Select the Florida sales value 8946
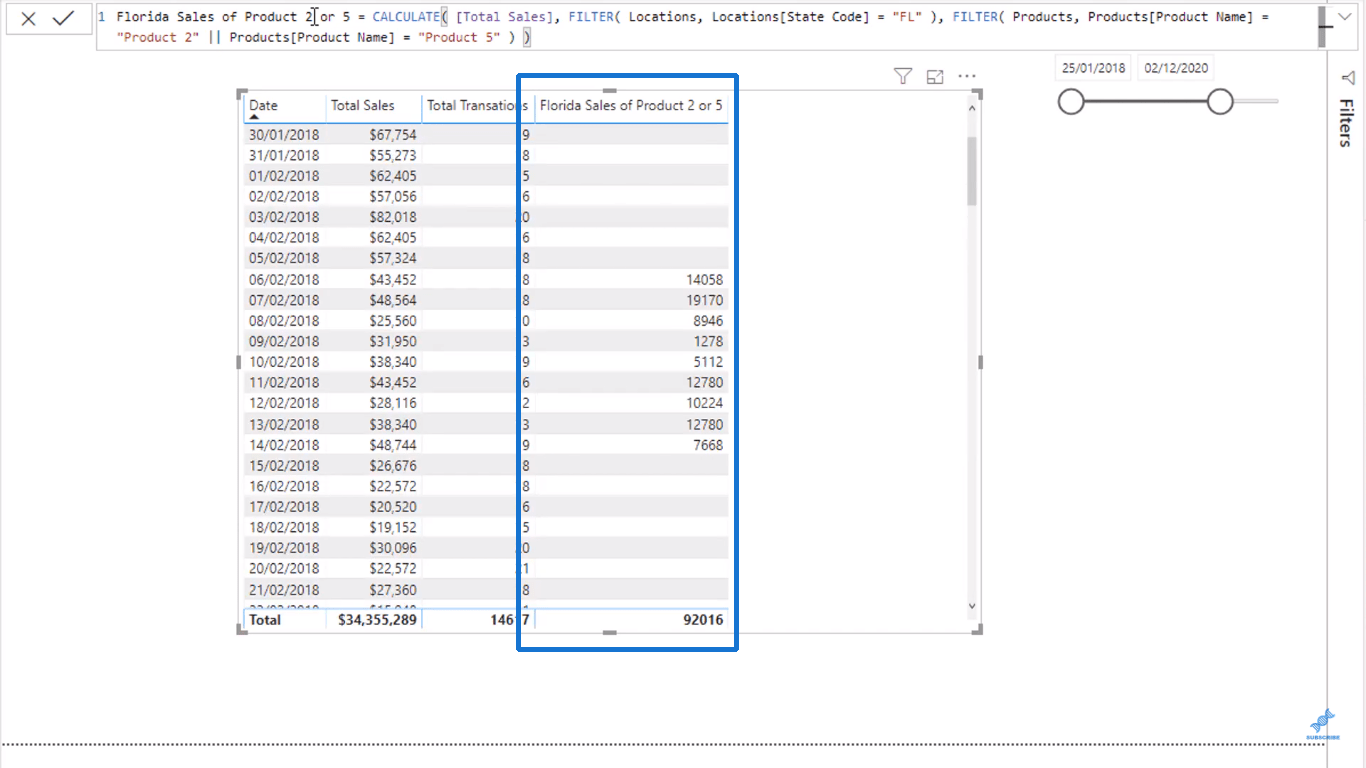This screenshot has height=768, width=1366. pos(708,321)
